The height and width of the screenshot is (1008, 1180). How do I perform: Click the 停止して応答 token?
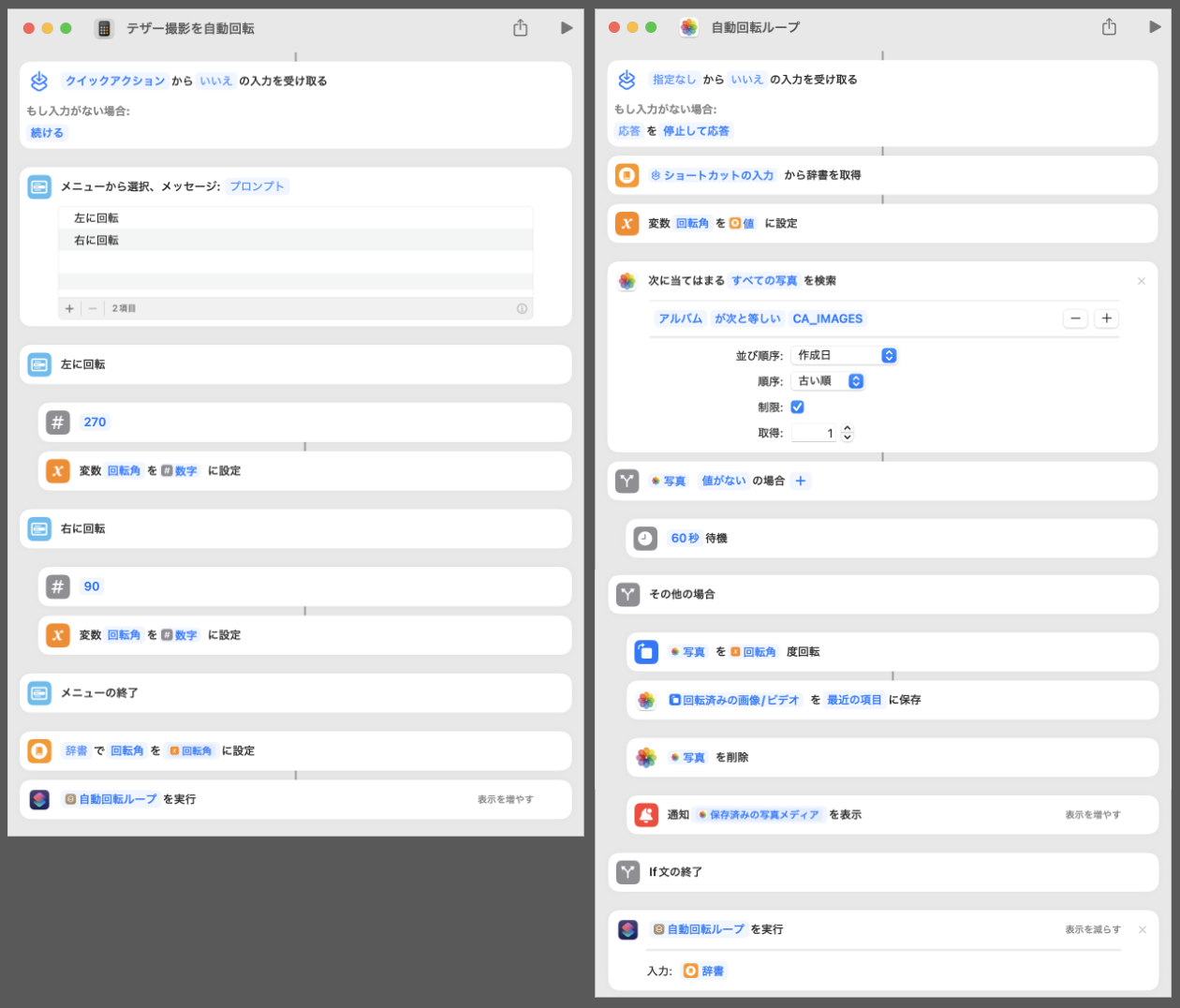(696, 132)
